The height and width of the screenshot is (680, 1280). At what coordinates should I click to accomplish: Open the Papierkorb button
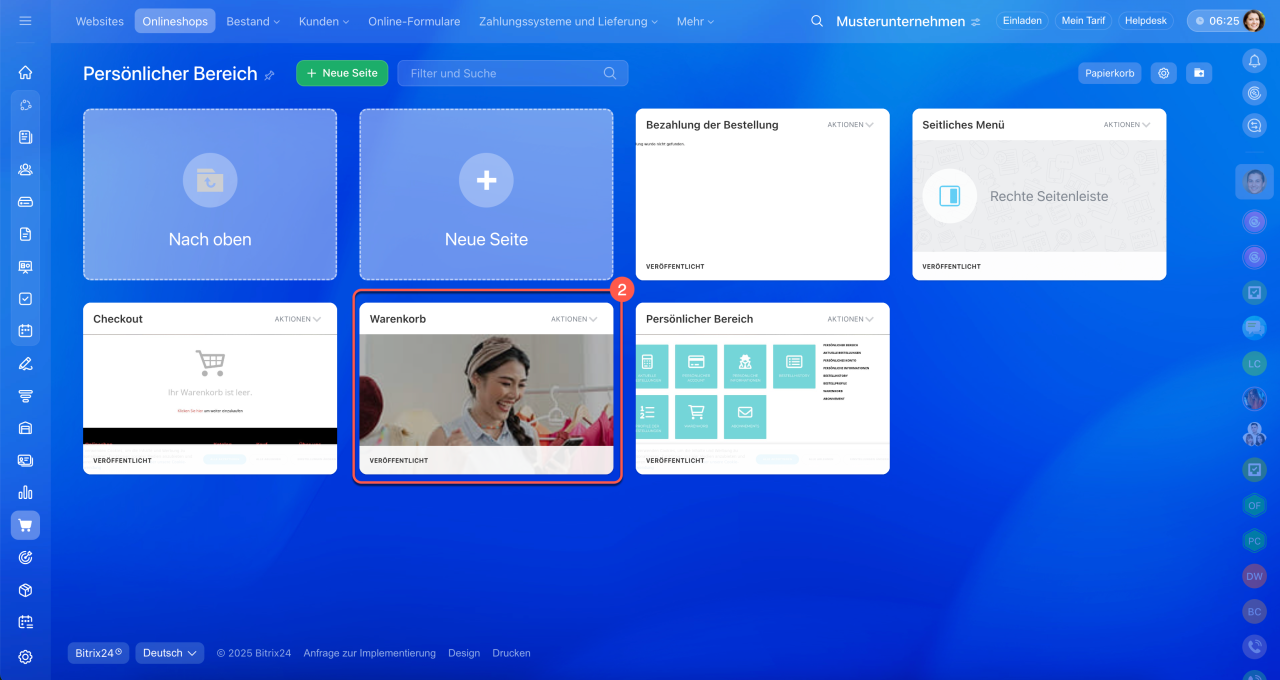[x=1110, y=73]
